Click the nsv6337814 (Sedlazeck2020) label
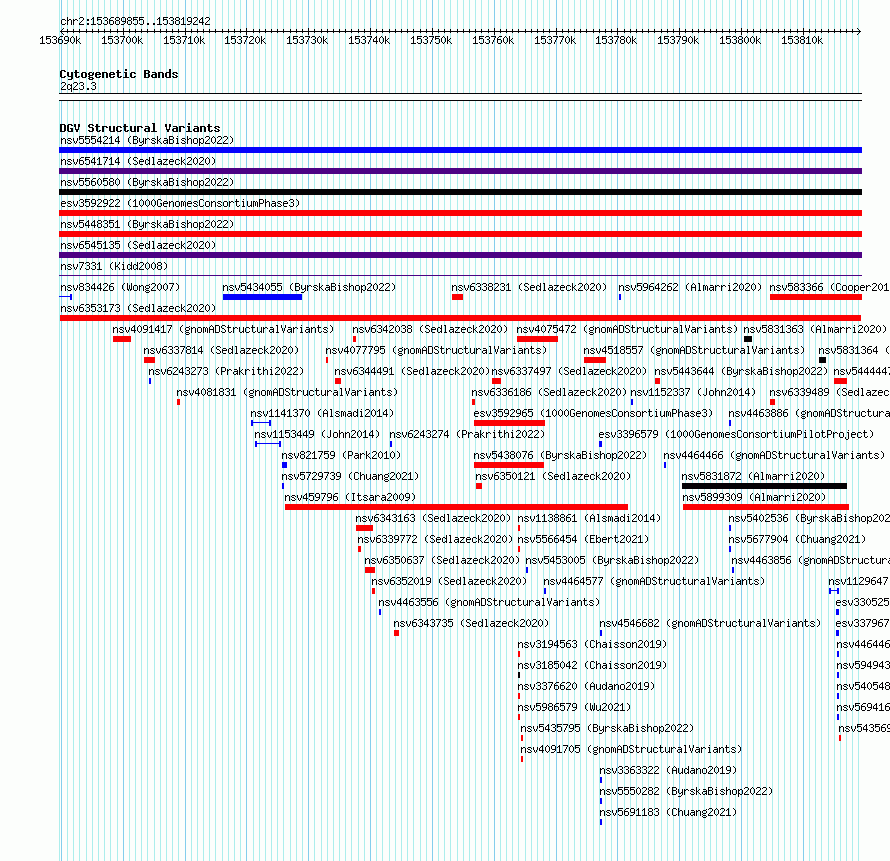Screen dimensions: 890x861 pyautogui.click(x=221, y=350)
